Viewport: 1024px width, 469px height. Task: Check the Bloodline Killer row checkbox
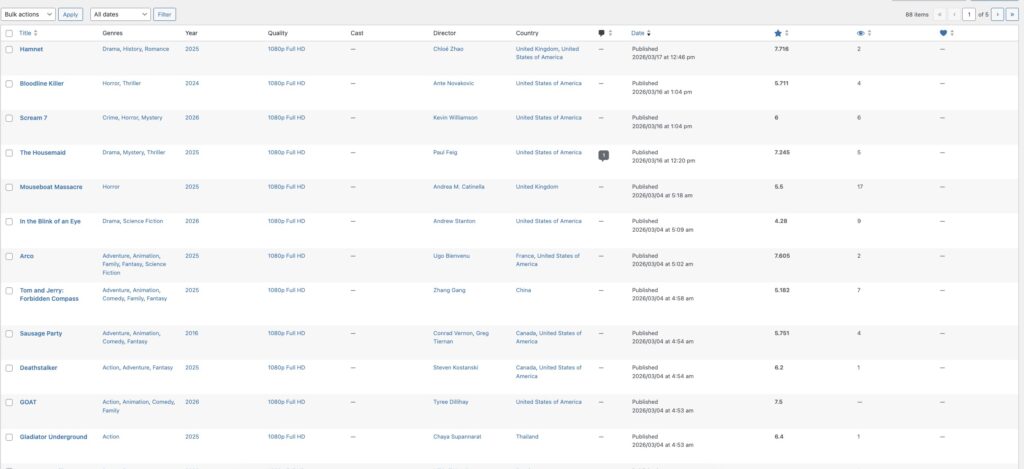pyautogui.click(x=9, y=84)
